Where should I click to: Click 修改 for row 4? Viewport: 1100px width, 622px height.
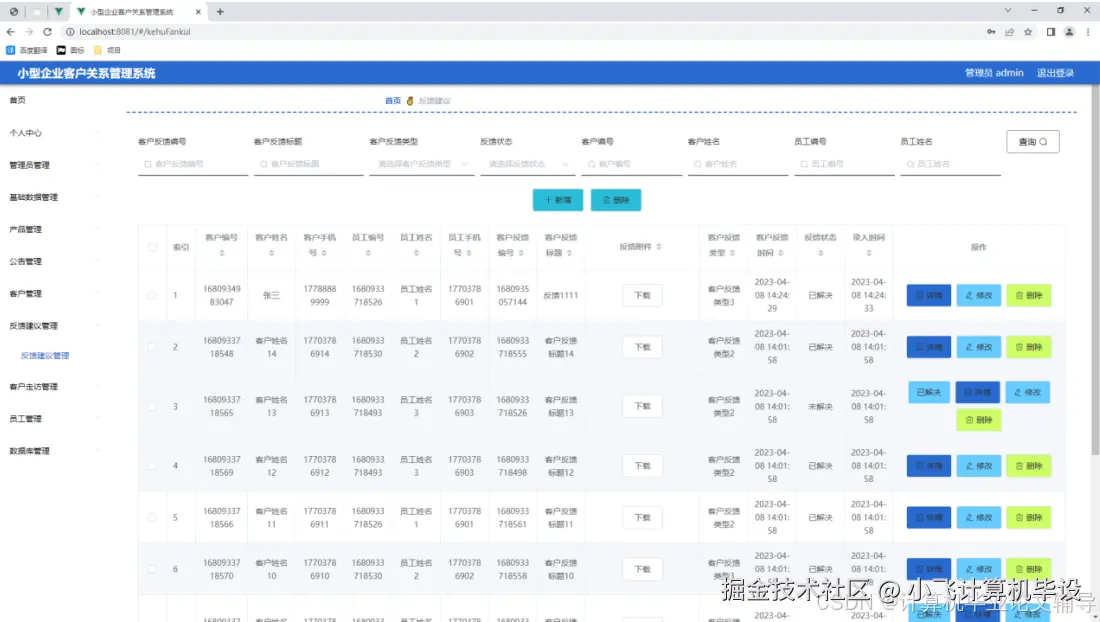click(979, 466)
